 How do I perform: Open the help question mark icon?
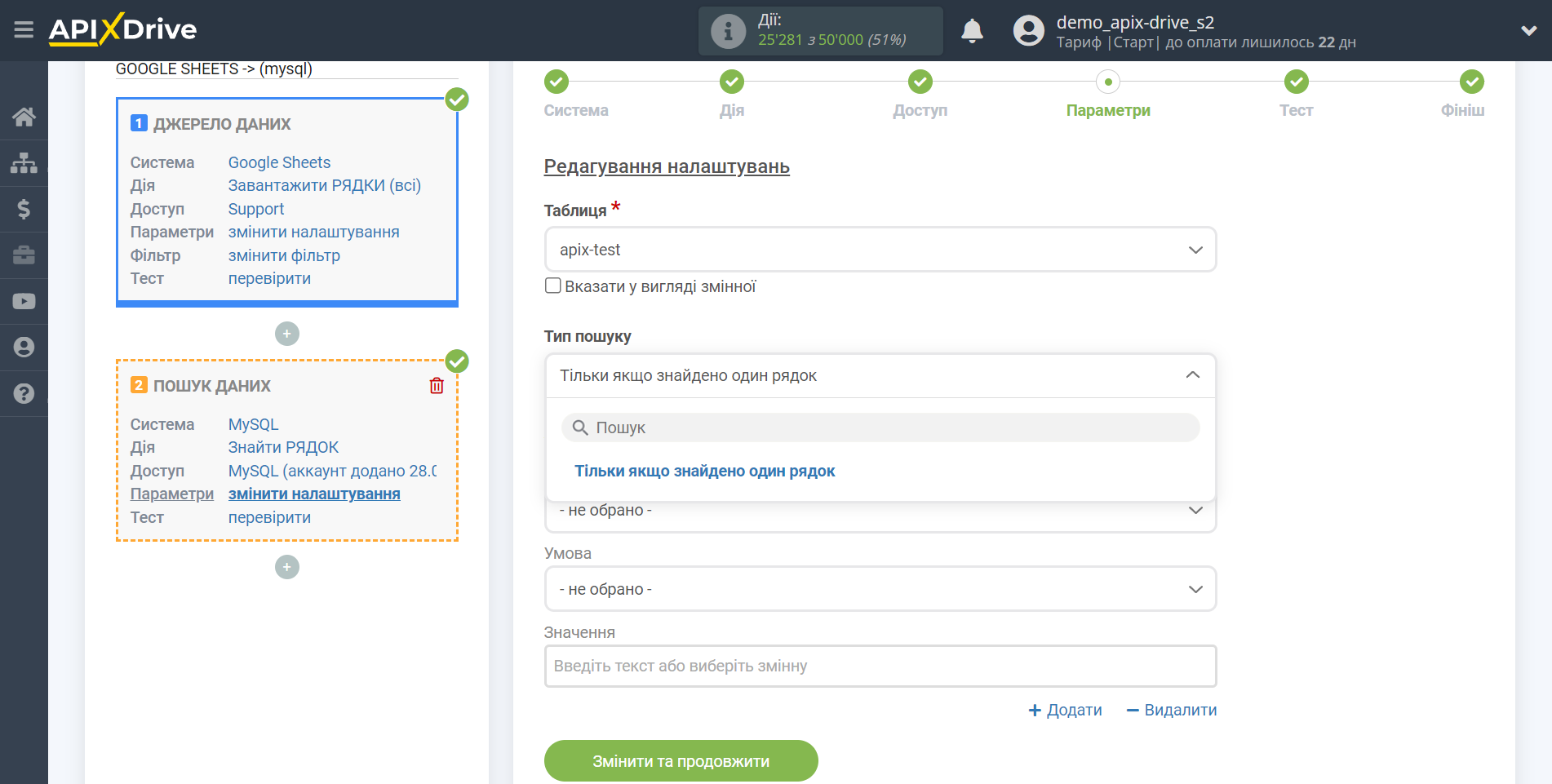coord(24,394)
